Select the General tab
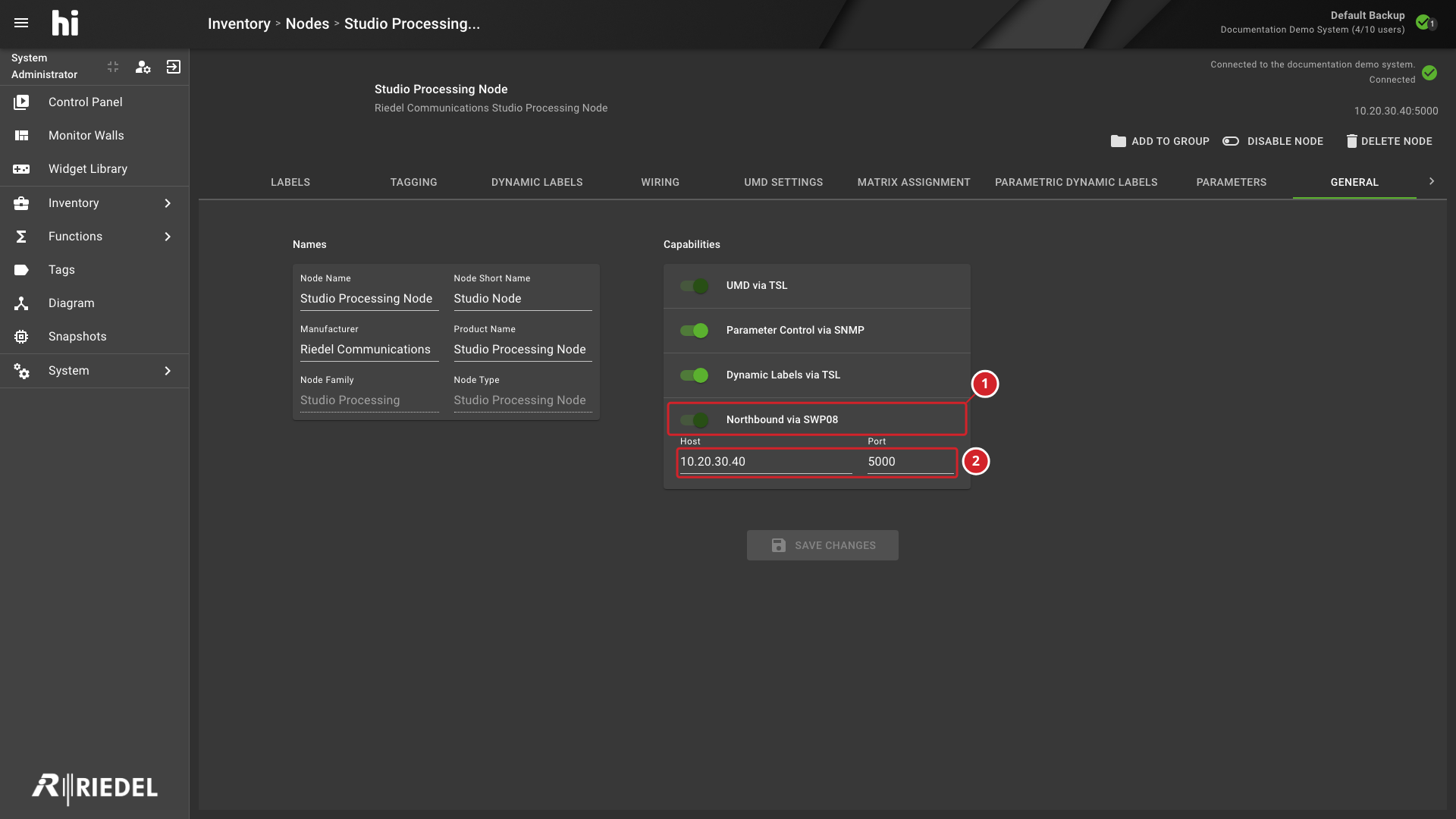Screen dimensions: 1456x819 [x=1354, y=182]
